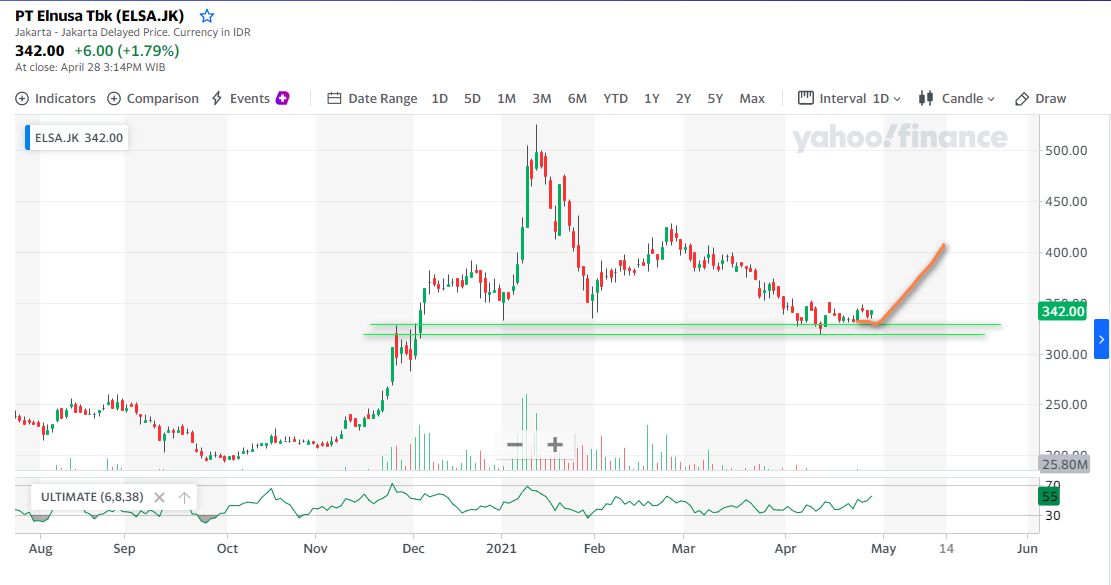Select the 6M range

(577, 98)
